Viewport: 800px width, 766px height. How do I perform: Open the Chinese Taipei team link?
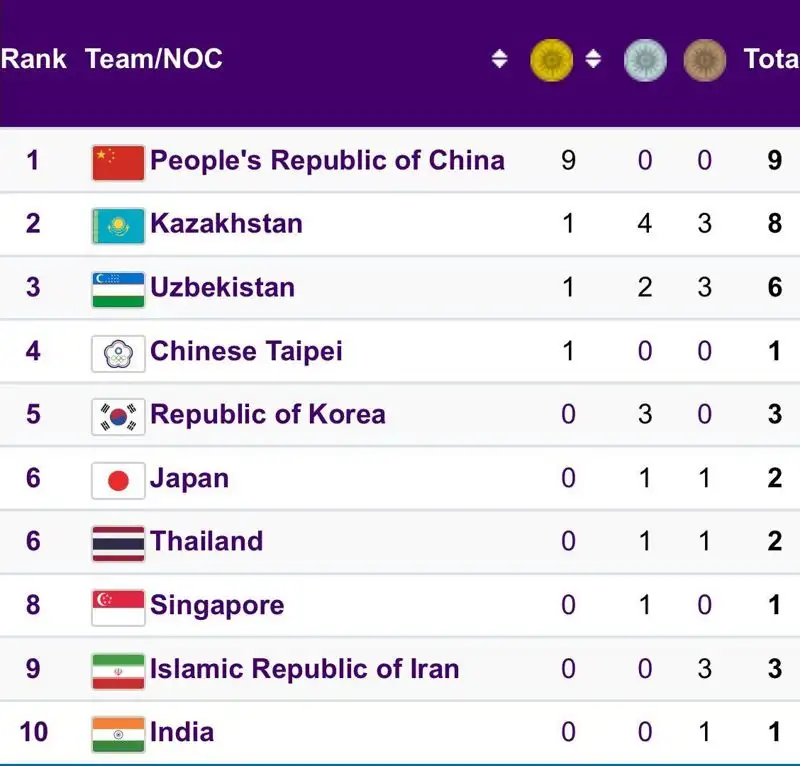[x=246, y=351]
